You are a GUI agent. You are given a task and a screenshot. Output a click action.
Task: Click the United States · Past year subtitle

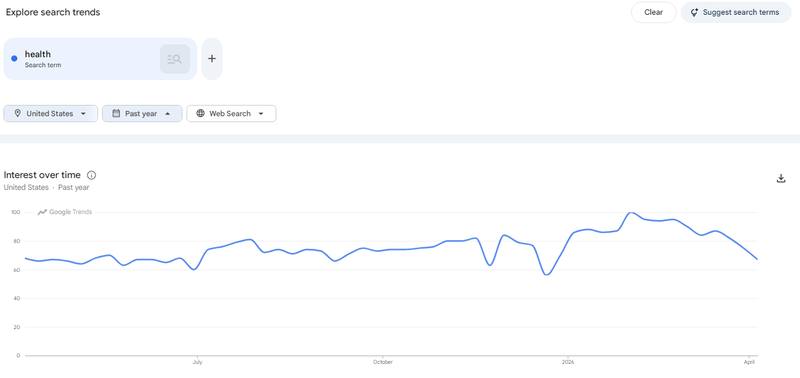tap(46, 187)
